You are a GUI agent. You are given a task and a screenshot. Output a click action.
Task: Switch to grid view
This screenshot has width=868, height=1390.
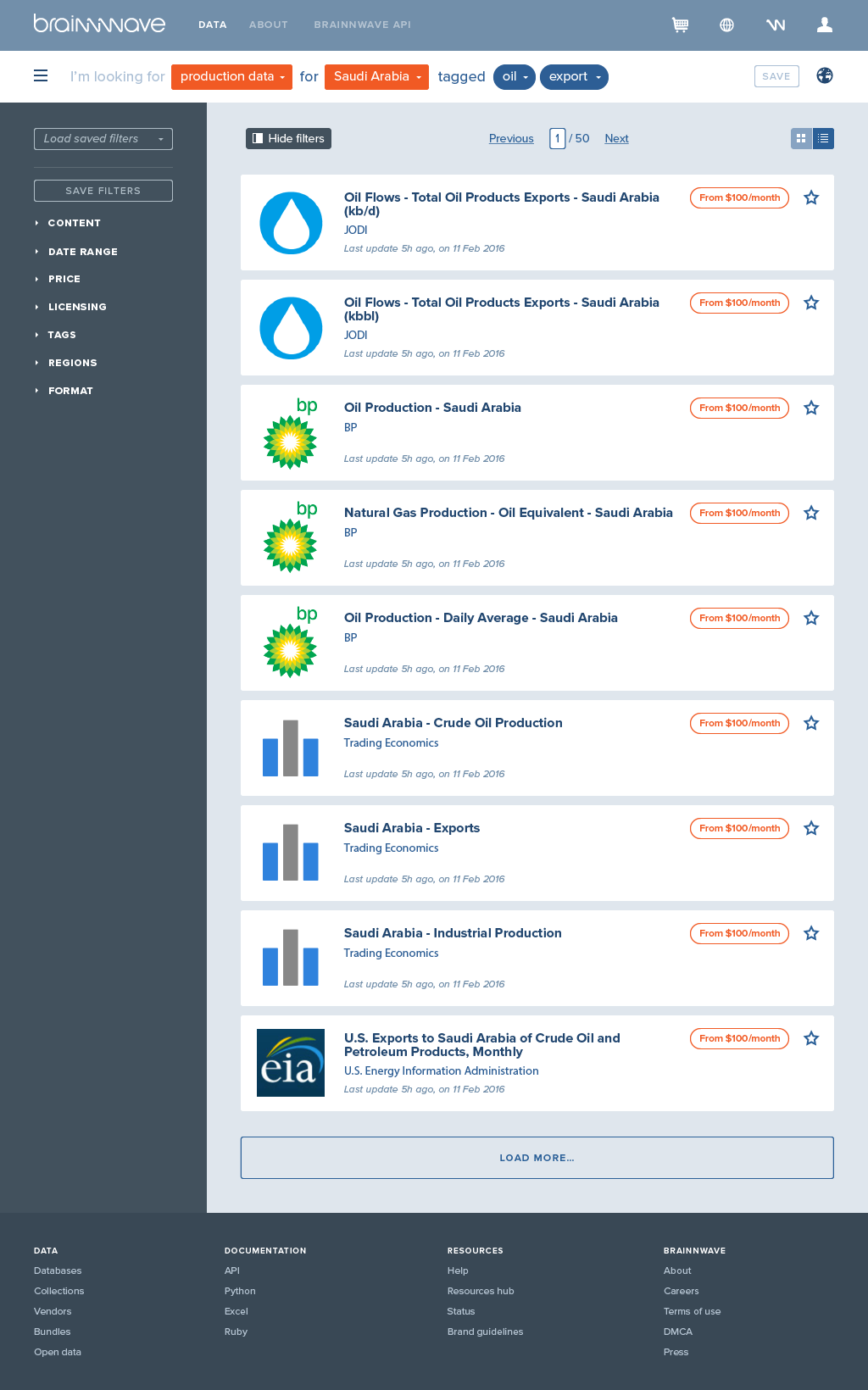pyautogui.click(x=801, y=138)
